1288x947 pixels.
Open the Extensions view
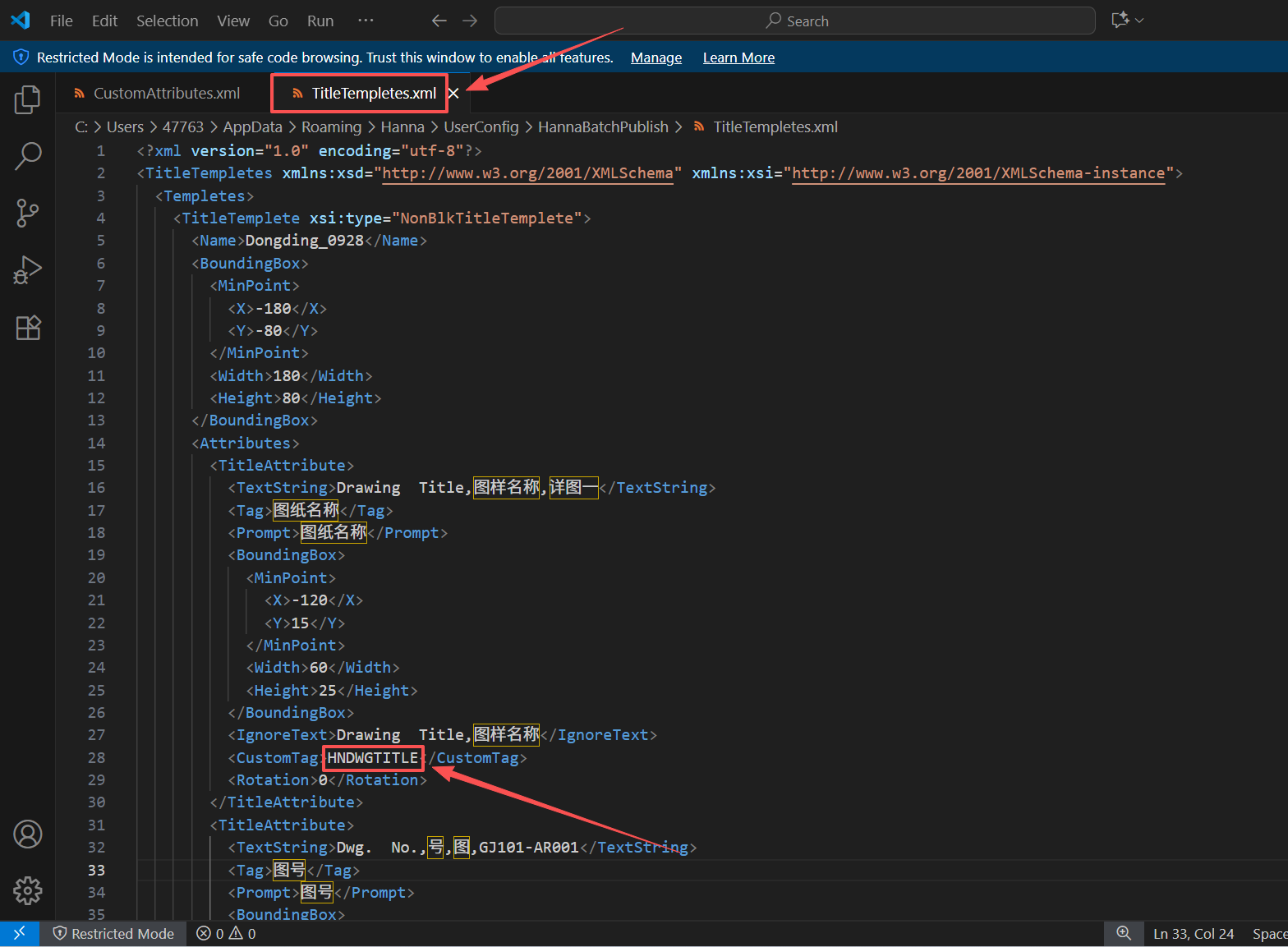point(28,328)
